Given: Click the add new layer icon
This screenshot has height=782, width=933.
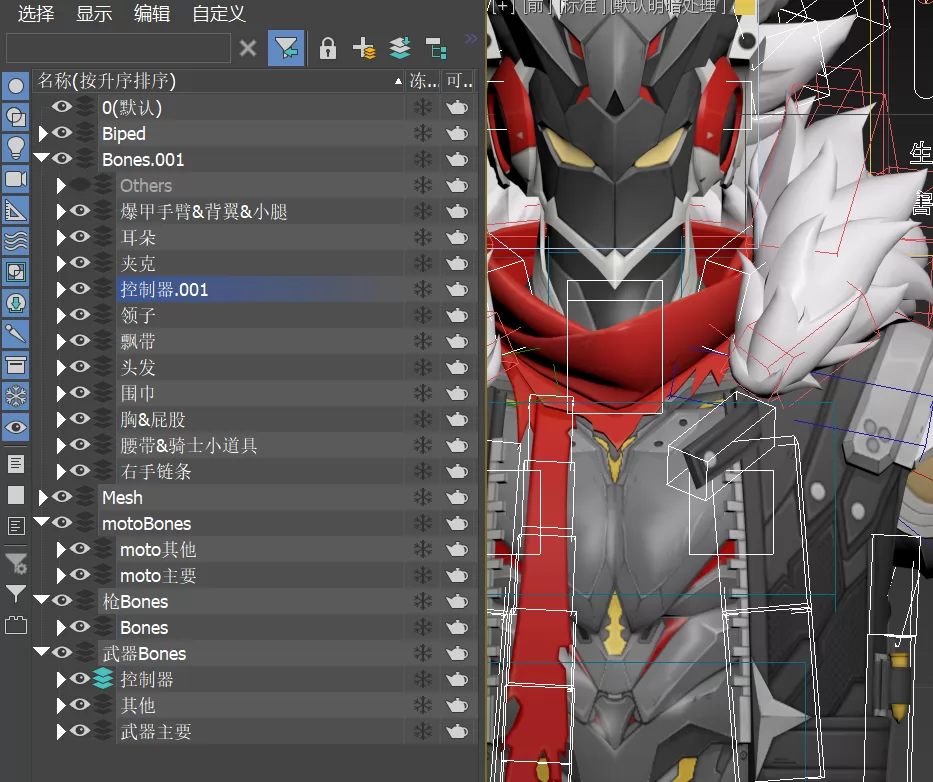Looking at the screenshot, I should [364, 48].
